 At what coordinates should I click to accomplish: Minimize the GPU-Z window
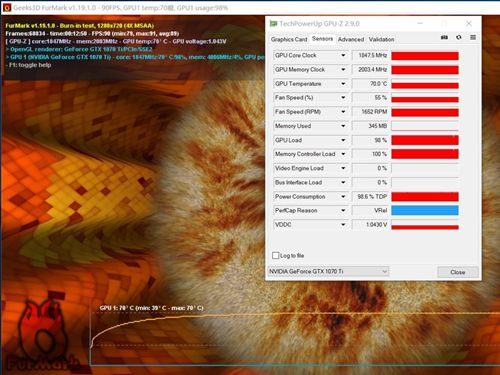(x=420, y=23)
